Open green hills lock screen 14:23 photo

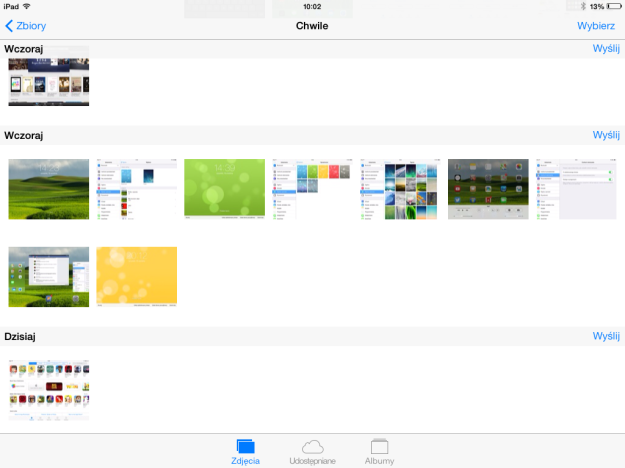pyautogui.click(x=49, y=189)
